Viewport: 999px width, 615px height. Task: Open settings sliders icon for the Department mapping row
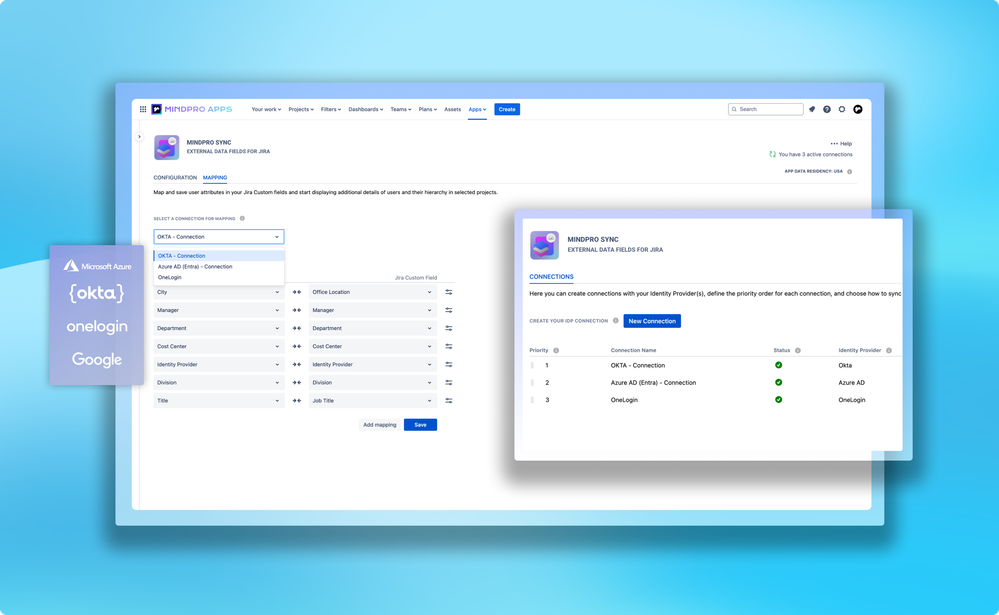(x=449, y=328)
